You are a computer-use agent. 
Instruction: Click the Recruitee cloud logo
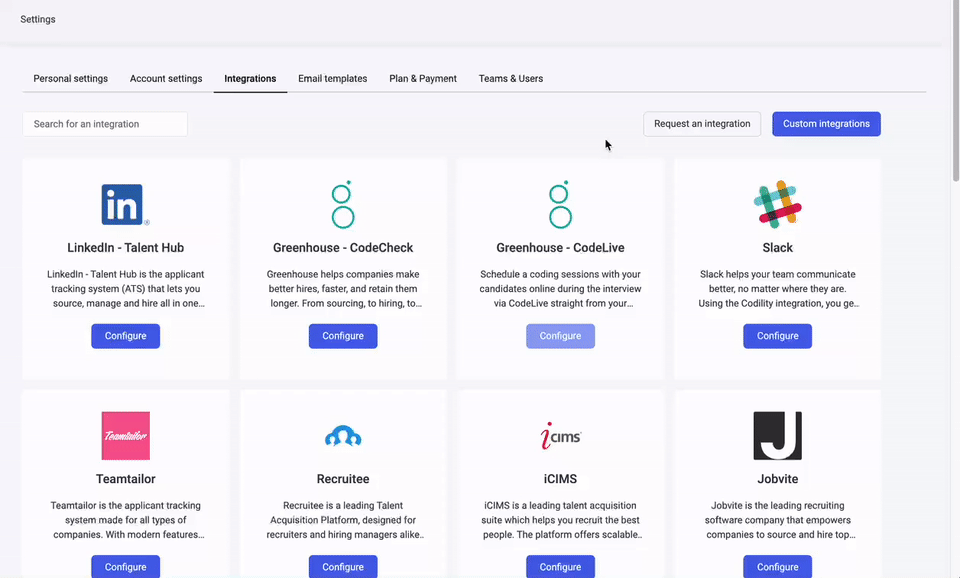pos(342,436)
